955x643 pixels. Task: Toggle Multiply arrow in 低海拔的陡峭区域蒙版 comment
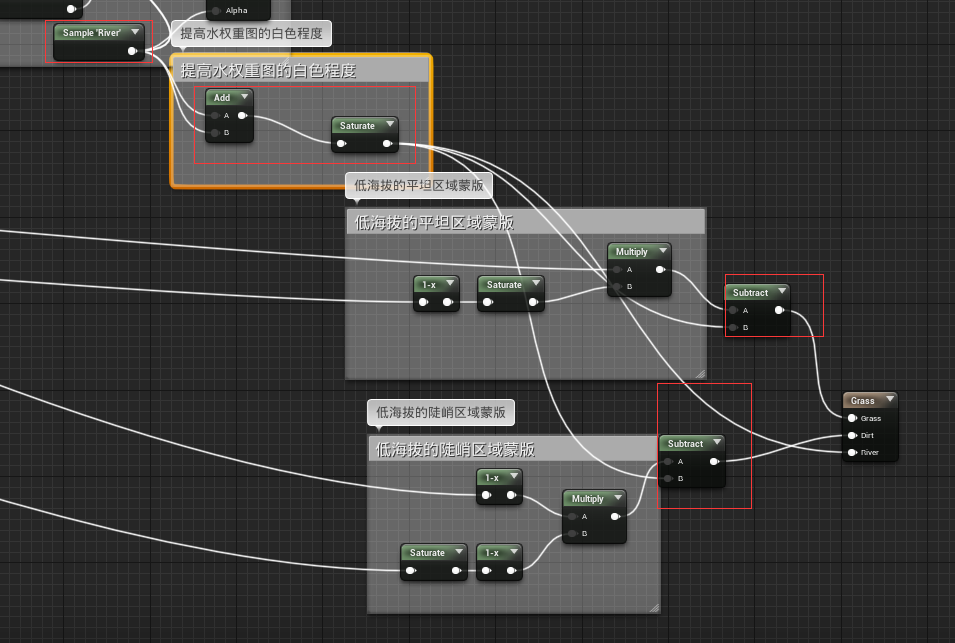point(618,497)
